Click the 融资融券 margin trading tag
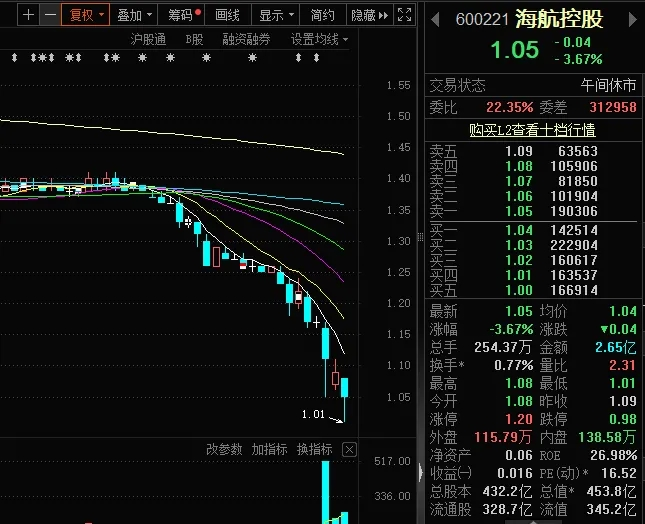Image resolution: width=645 pixels, height=524 pixels. coord(246,39)
